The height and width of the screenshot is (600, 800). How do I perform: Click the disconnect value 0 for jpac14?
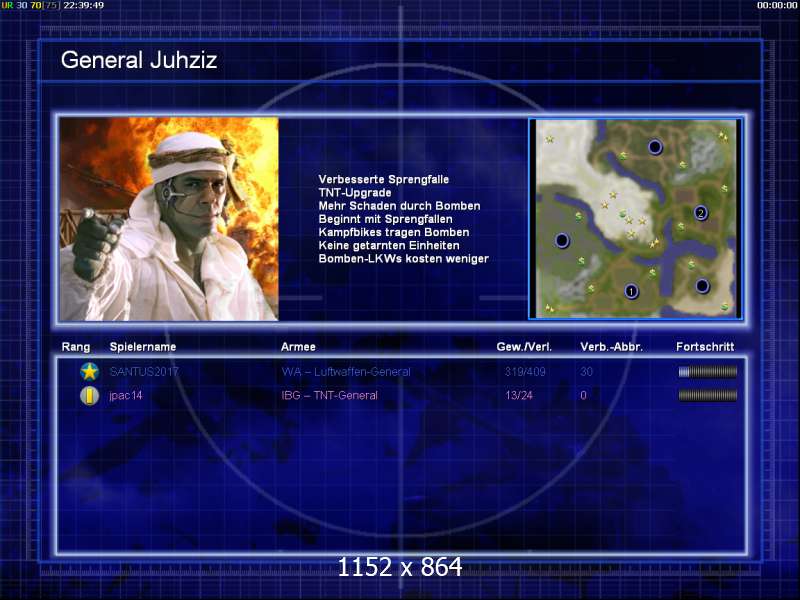[x=583, y=395]
